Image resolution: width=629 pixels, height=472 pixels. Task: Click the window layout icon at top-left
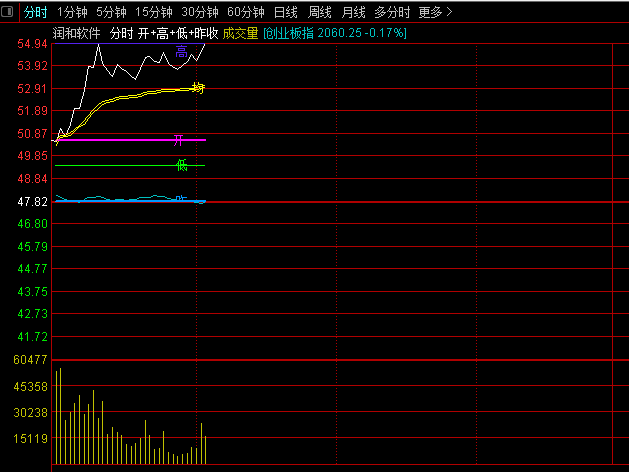coord(8,12)
